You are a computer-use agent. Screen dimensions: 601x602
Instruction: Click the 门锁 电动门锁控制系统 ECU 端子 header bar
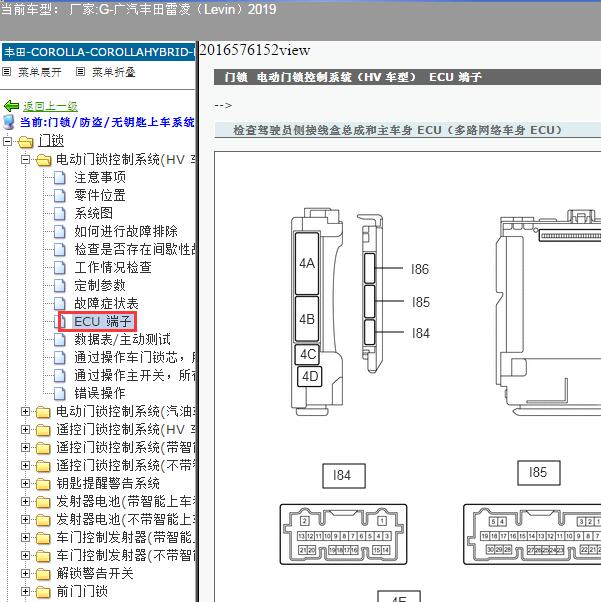point(407,77)
